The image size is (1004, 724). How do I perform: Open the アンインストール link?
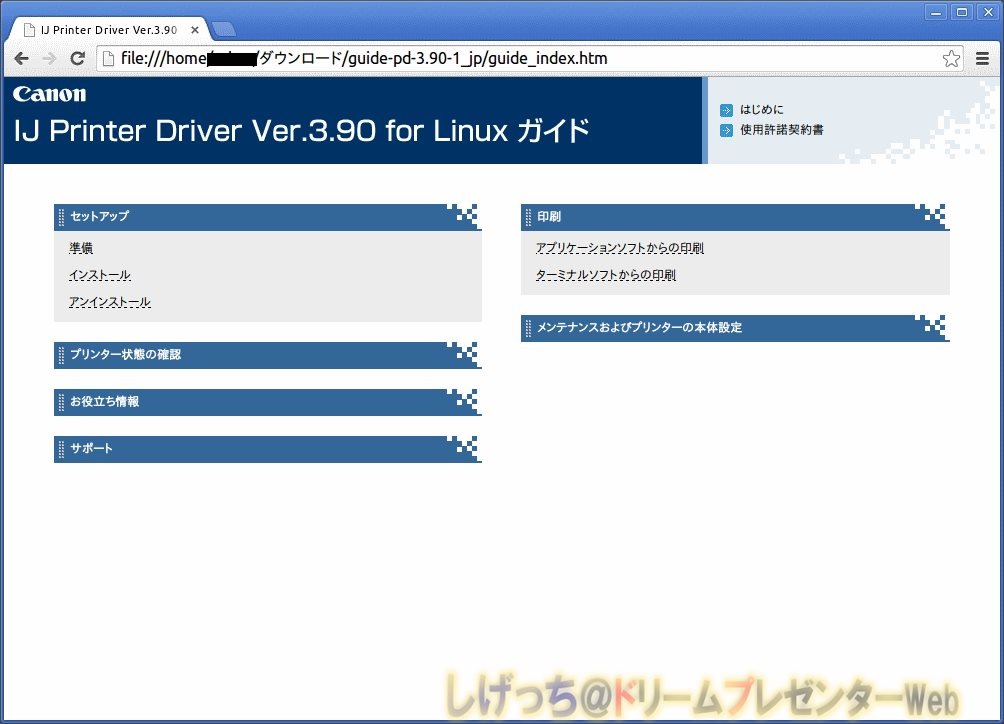(110, 302)
